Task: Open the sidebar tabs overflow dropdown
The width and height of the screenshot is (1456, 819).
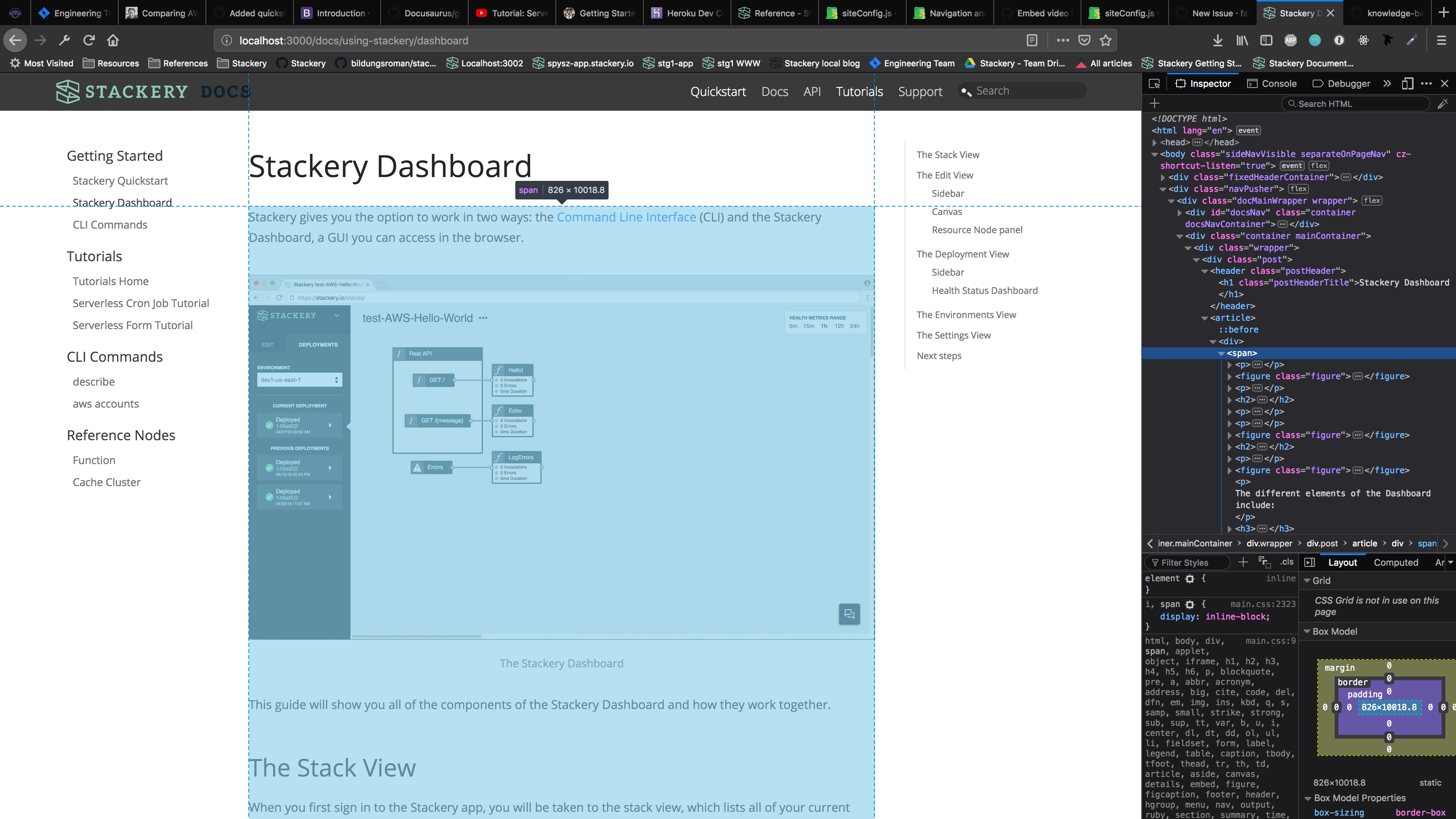Action: click(x=1450, y=562)
